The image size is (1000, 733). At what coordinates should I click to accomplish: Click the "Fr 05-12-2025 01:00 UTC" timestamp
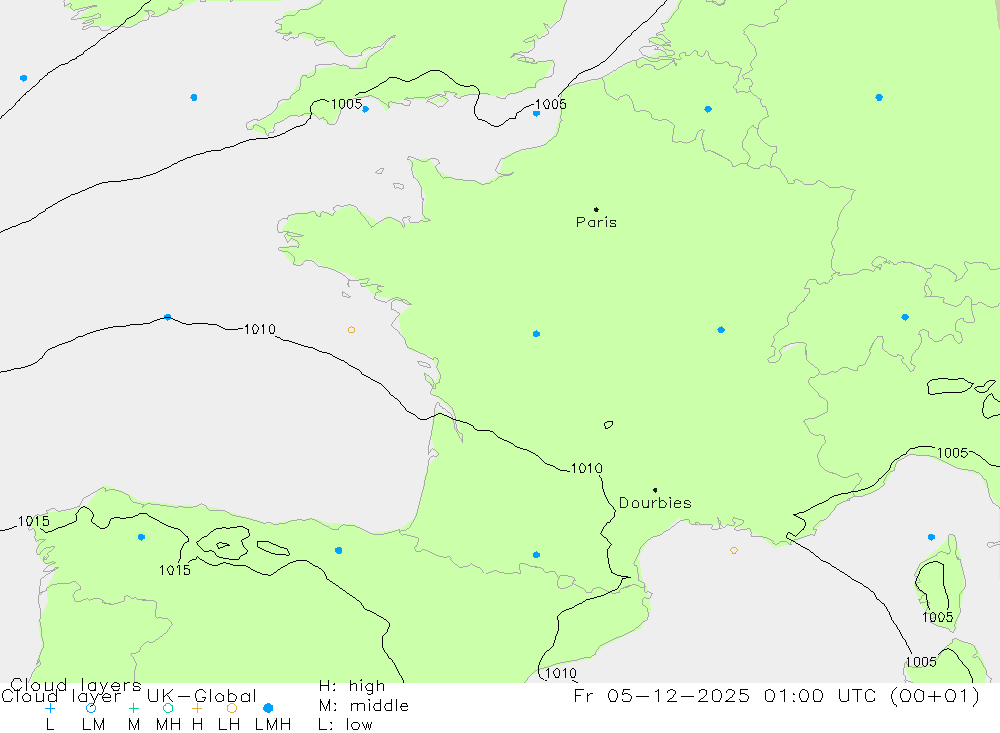(728, 695)
